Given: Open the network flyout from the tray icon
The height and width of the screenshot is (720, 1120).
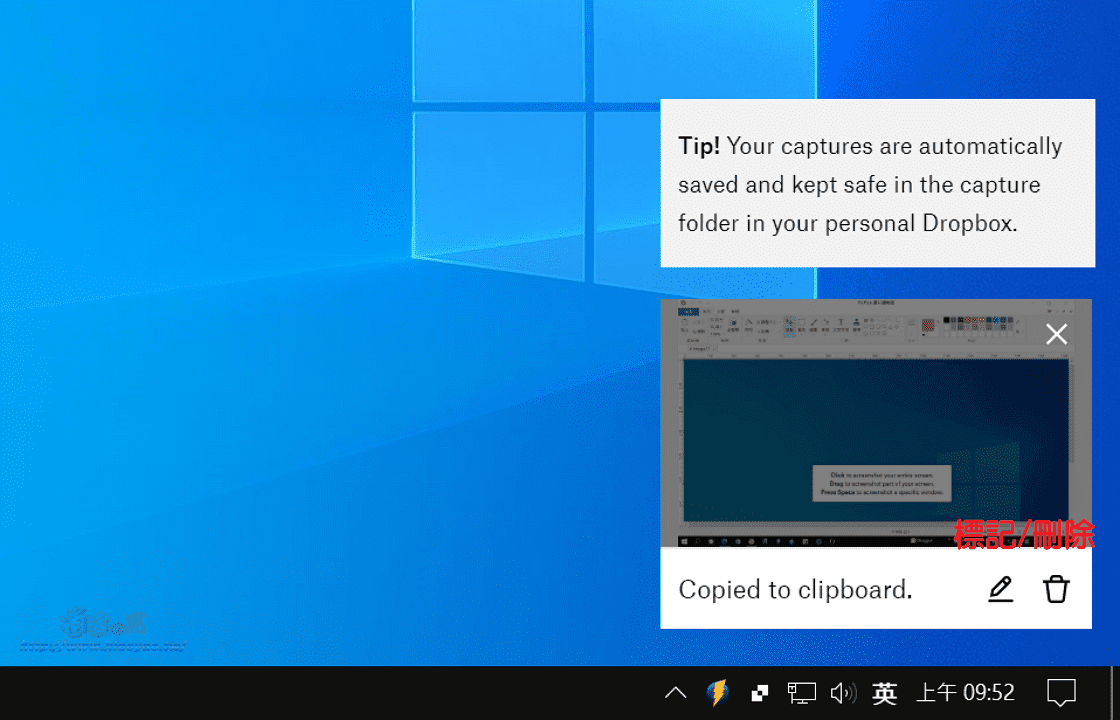Looking at the screenshot, I should click(800, 691).
